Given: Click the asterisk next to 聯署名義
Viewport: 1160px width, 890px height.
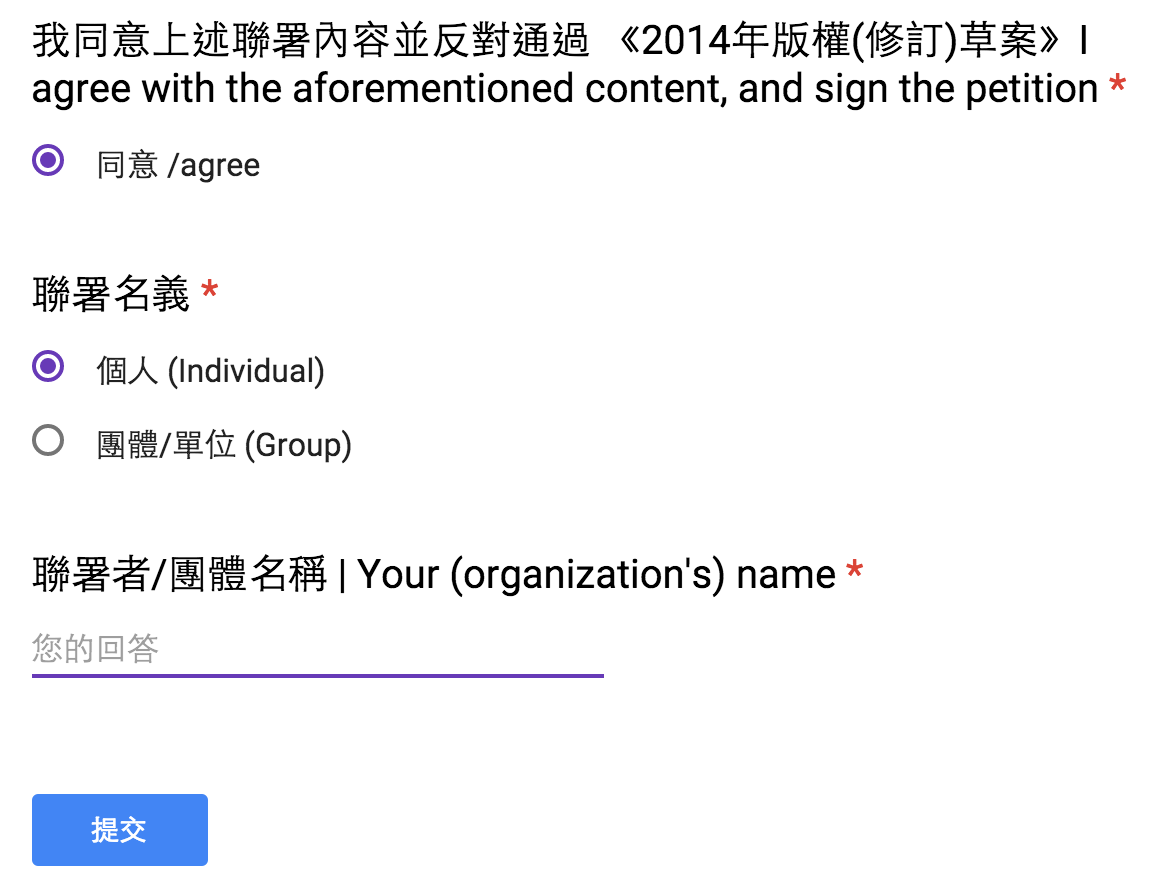Looking at the screenshot, I should pyautogui.click(x=207, y=290).
